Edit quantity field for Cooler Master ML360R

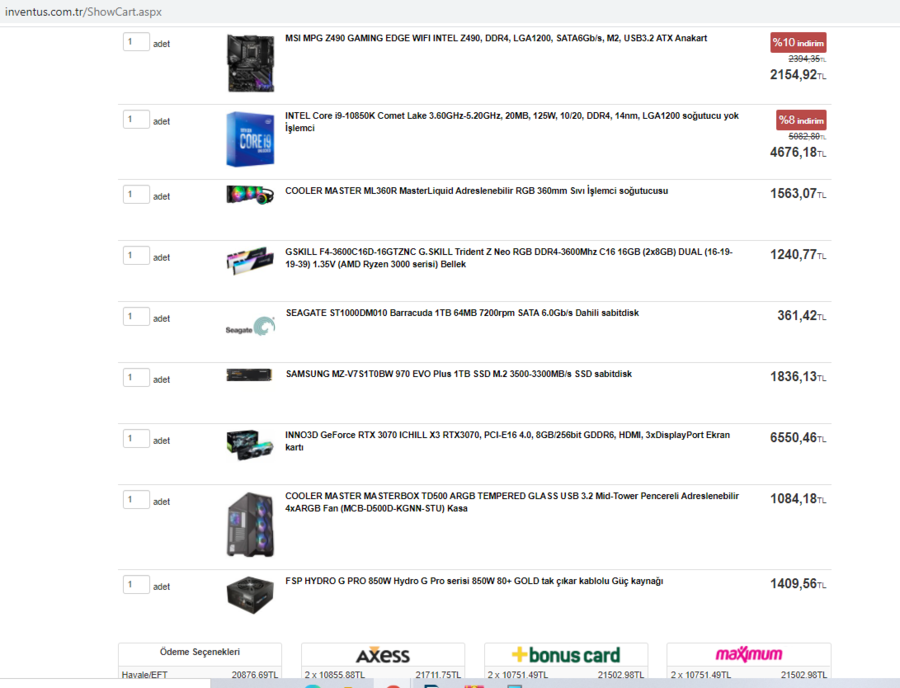click(136, 195)
